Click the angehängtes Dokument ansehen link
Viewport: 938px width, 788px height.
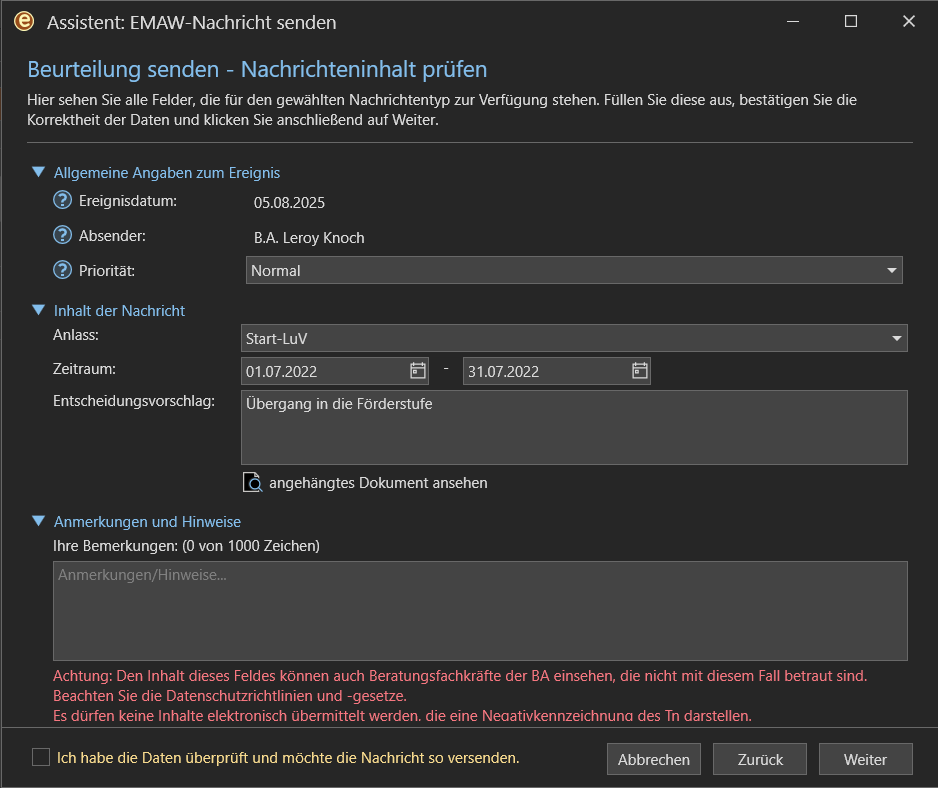pyautogui.click(x=378, y=483)
